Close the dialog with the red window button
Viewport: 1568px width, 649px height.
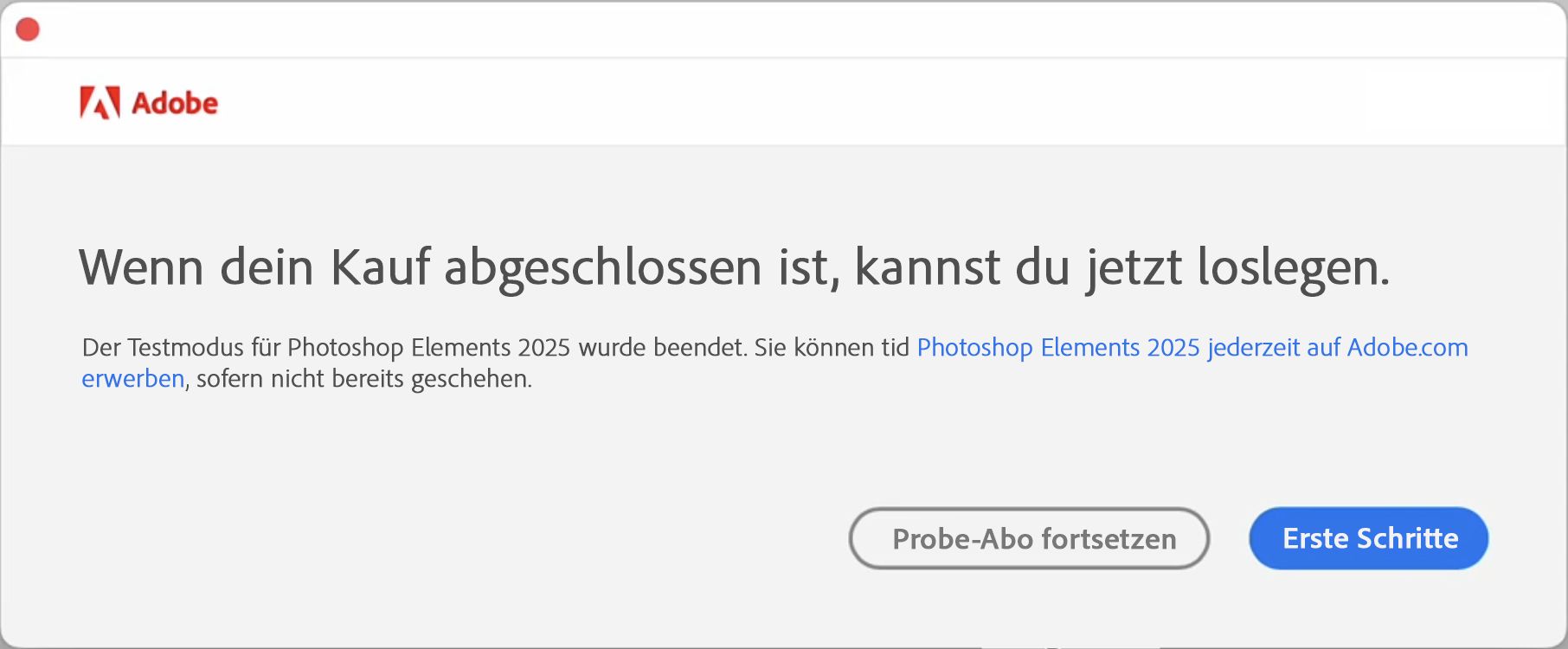click(28, 29)
